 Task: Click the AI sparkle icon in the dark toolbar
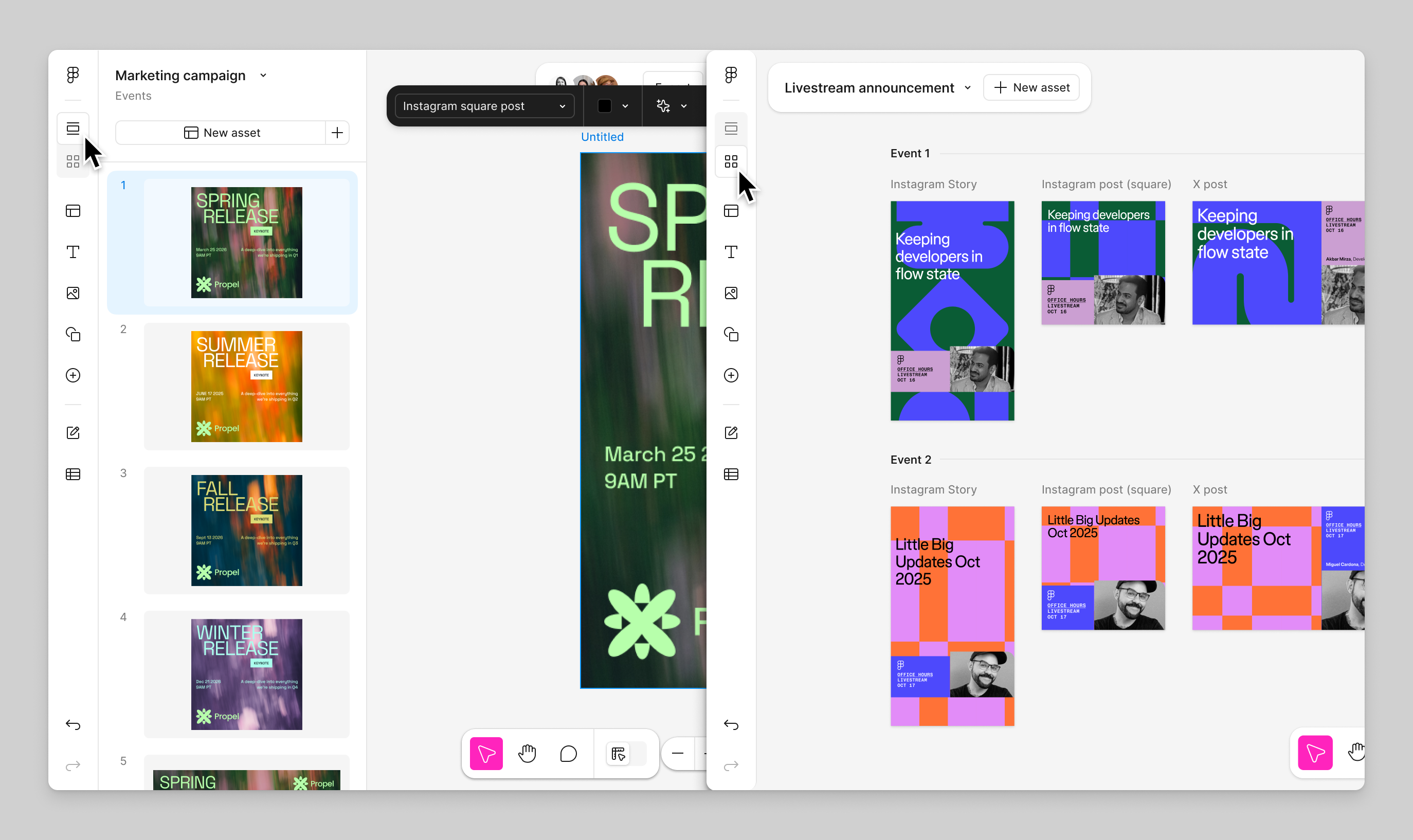click(x=663, y=106)
